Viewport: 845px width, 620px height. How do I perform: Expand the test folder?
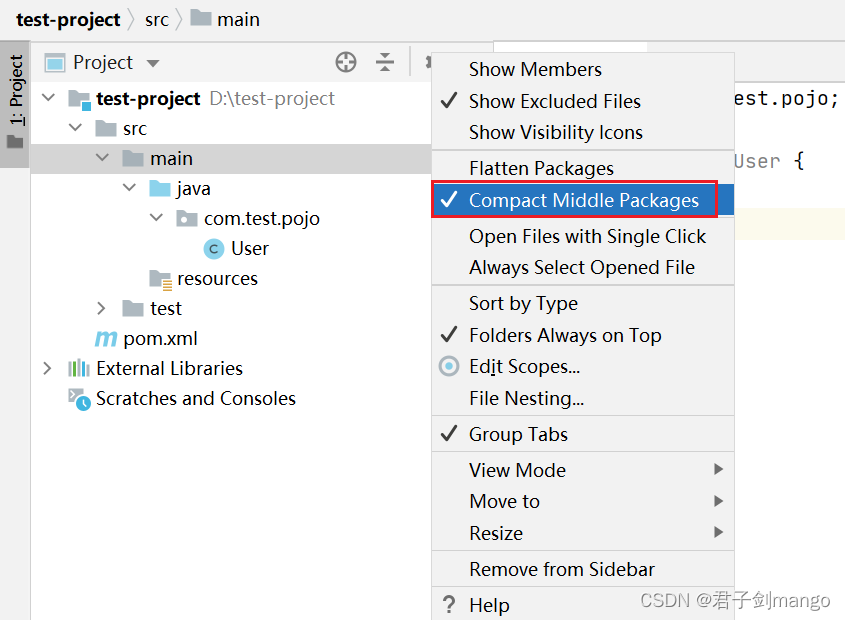tap(101, 308)
